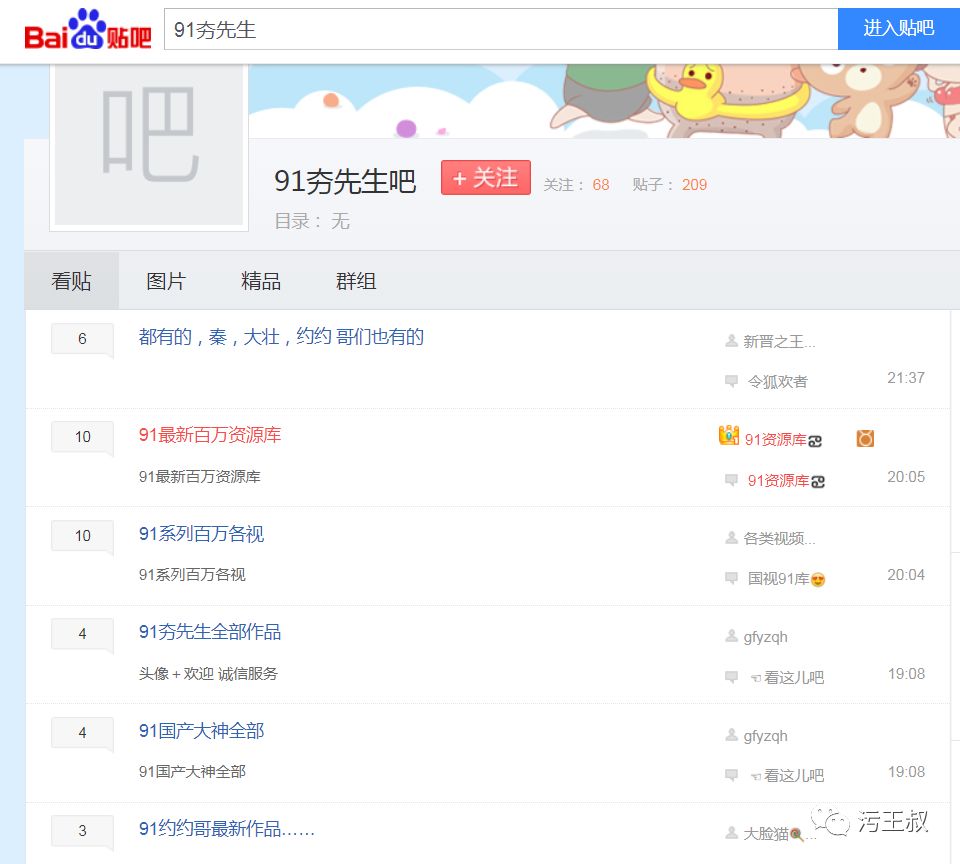Click author gfyzqh of 91夯先生全部作品
This screenshot has width=960, height=864.
[x=765, y=637]
